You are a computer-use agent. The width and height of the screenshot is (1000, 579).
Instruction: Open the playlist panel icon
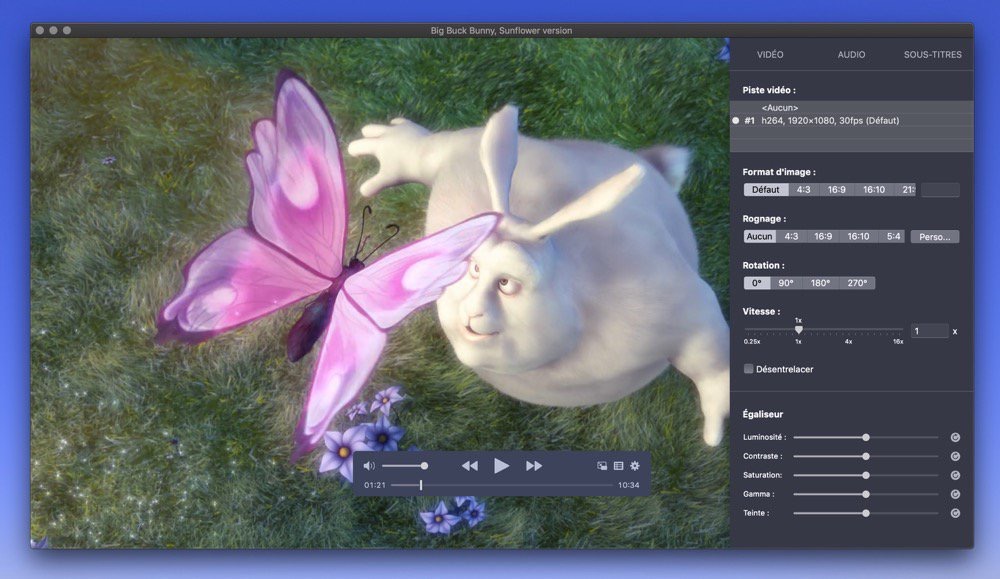click(619, 466)
